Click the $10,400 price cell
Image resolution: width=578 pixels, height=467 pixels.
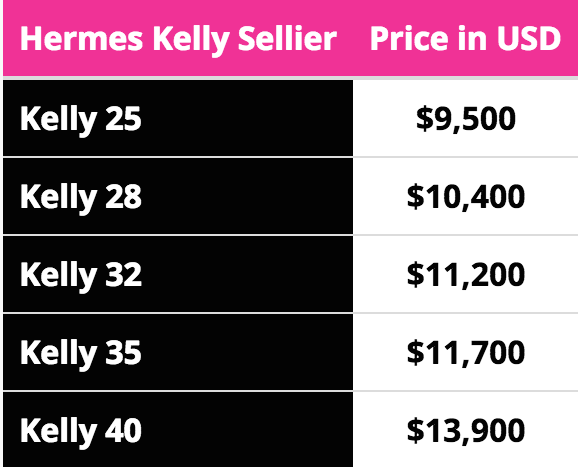coord(466,197)
